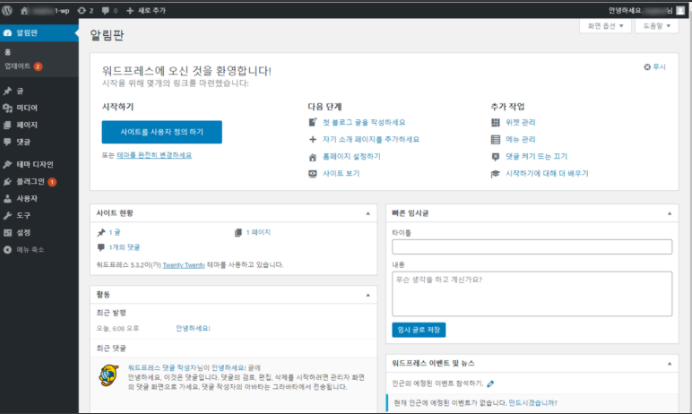Collapse the 워드프레스 이벤트 및 뉴스 panel
Image resolution: width=692 pixels, height=414 pixels.
(x=669, y=364)
